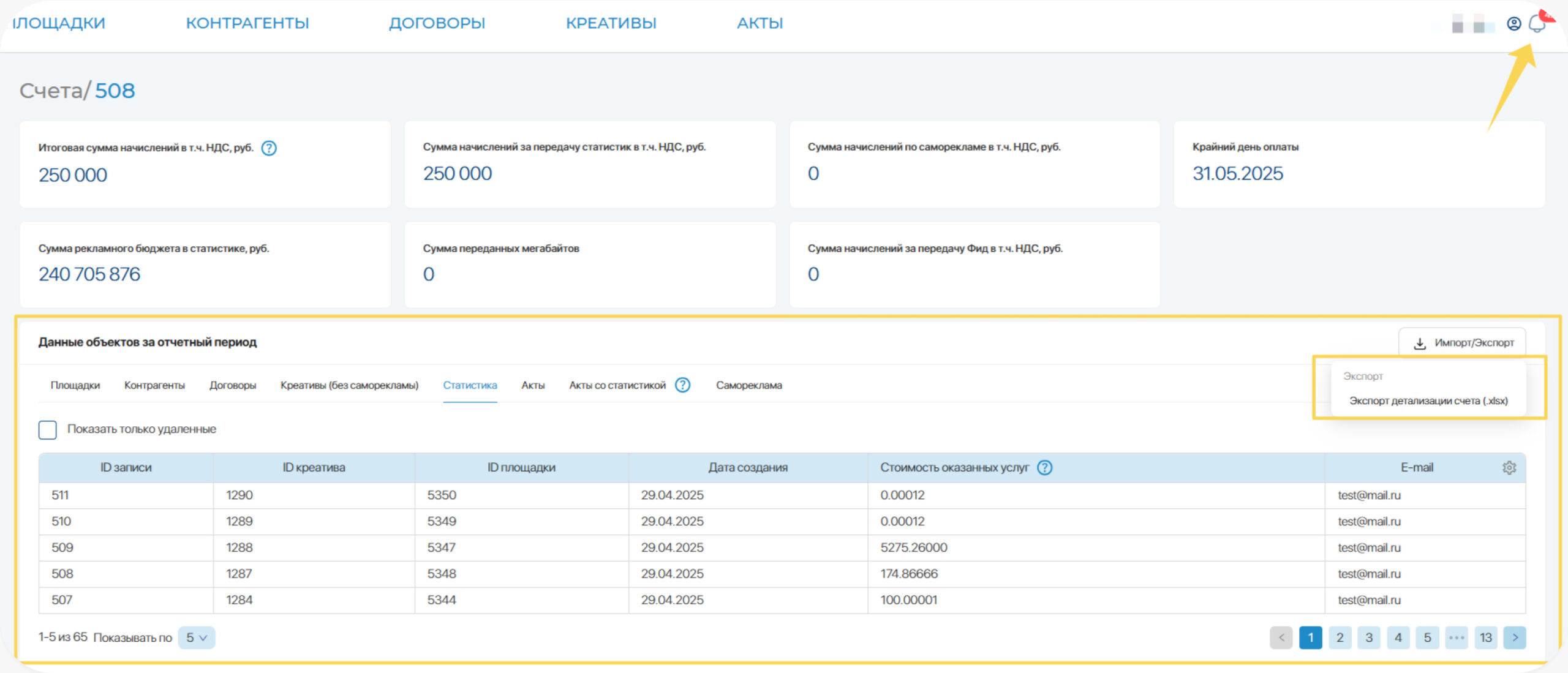Open the user profile icon
Viewport: 1568px width, 673px height.
pyautogui.click(x=1513, y=24)
